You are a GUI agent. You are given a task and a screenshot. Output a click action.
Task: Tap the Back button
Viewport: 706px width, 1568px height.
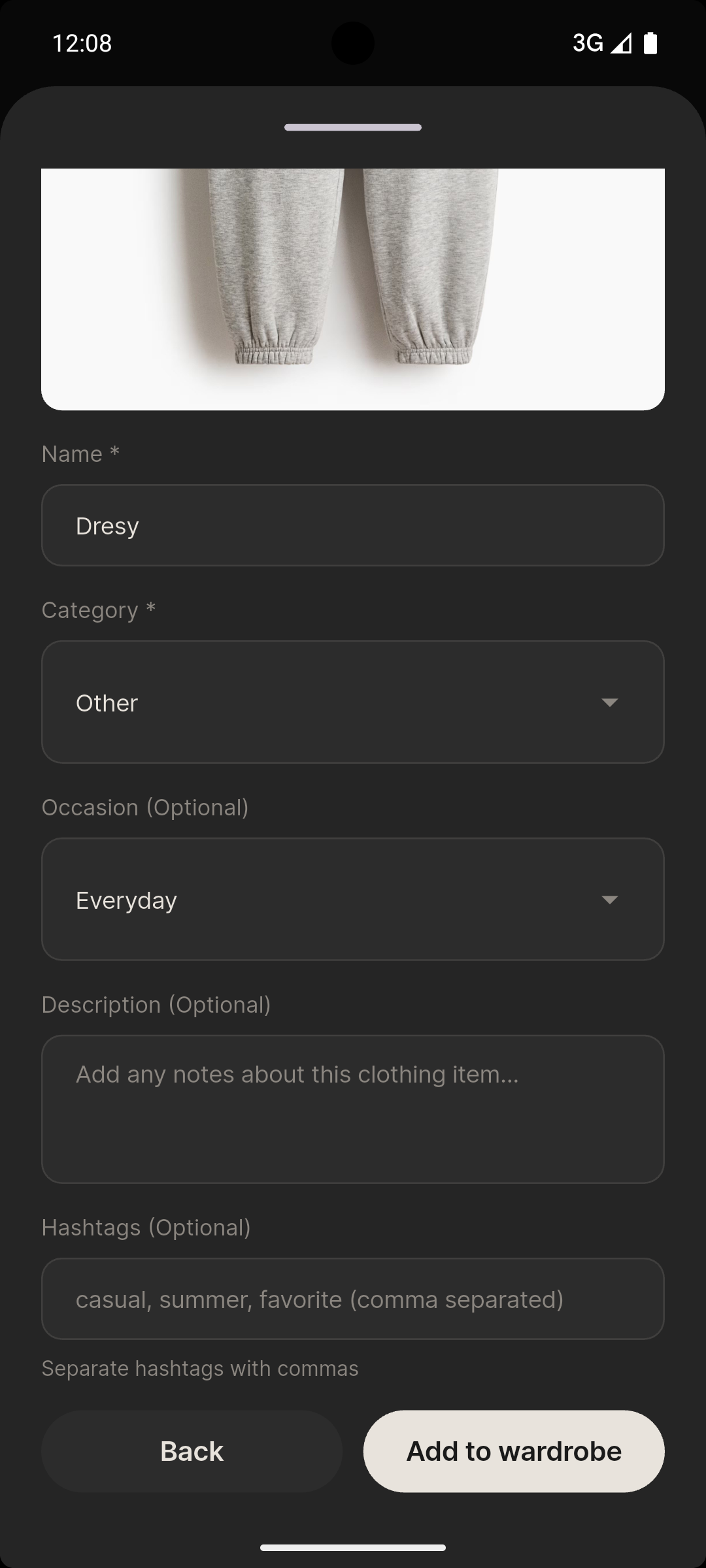point(191,1451)
